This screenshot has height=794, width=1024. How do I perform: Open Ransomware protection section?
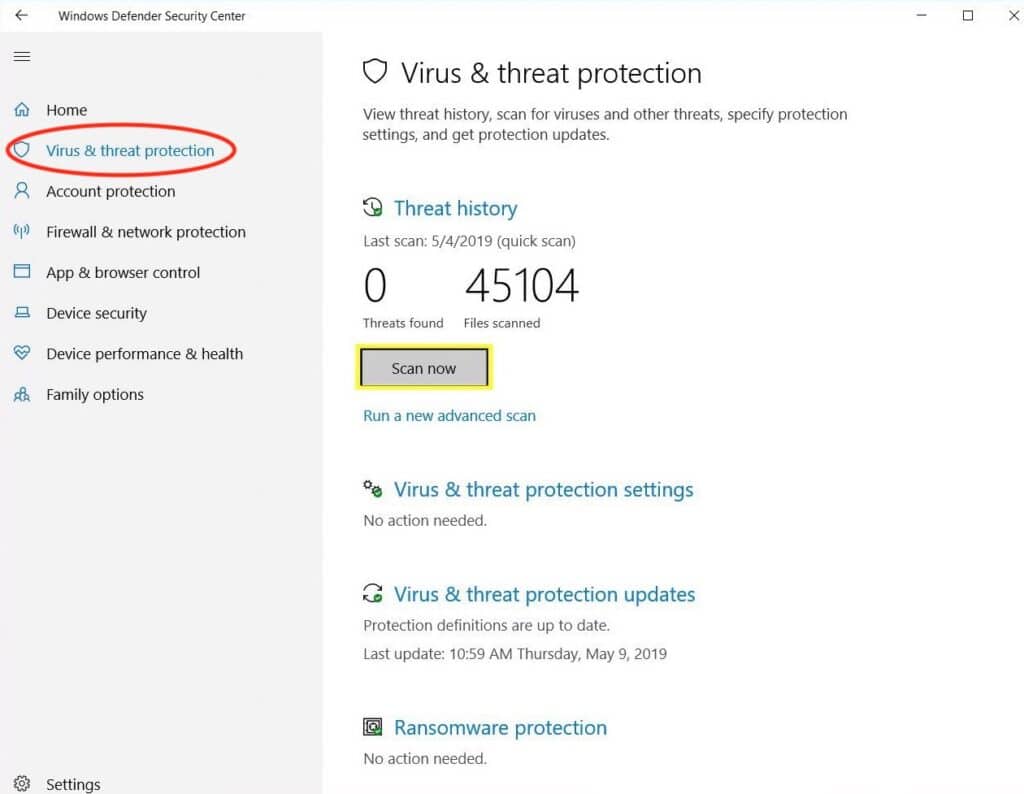pos(500,728)
